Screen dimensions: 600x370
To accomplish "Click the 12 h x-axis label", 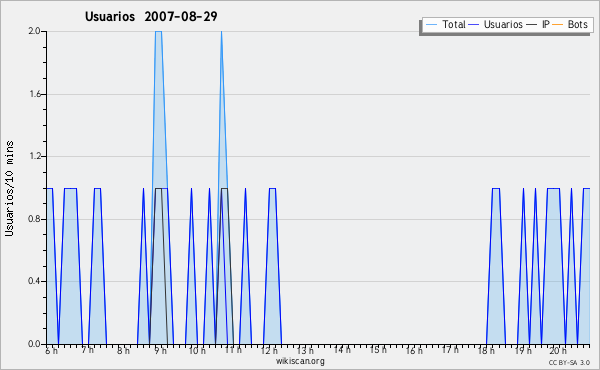I will [269, 351].
